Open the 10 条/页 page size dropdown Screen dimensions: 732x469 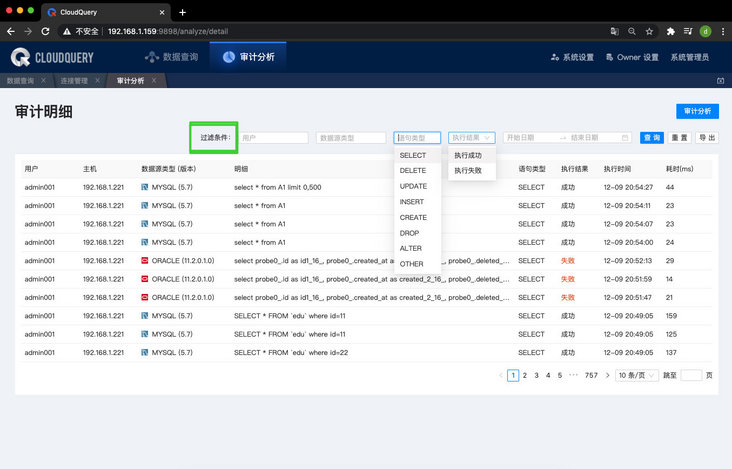[637, 375]
